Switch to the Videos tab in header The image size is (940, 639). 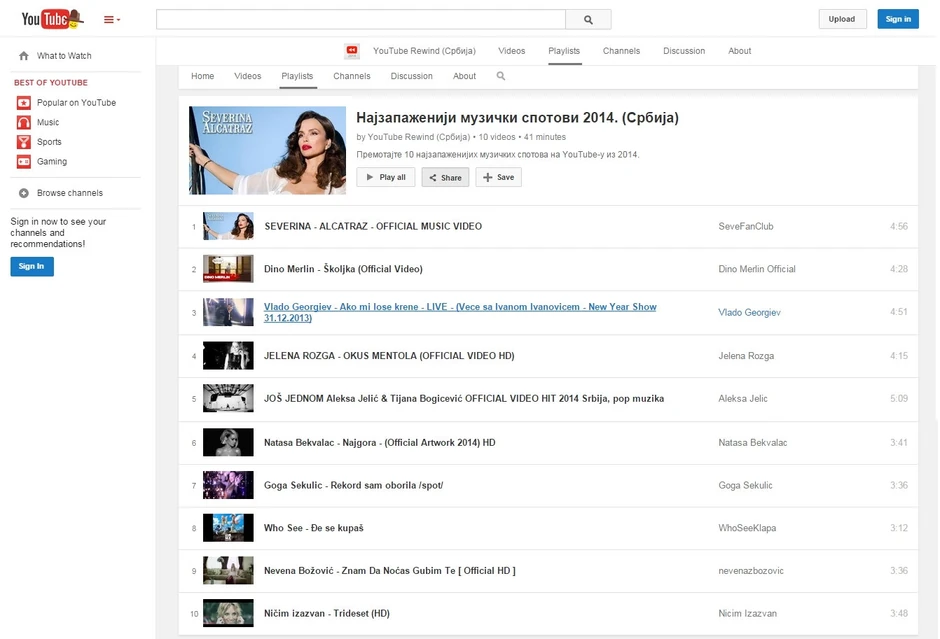511,51
